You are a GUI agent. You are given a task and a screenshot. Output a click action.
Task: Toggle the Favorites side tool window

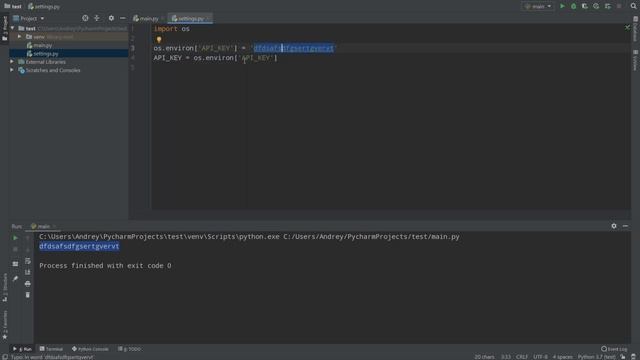pyautogui.click(x=4, y=324)
